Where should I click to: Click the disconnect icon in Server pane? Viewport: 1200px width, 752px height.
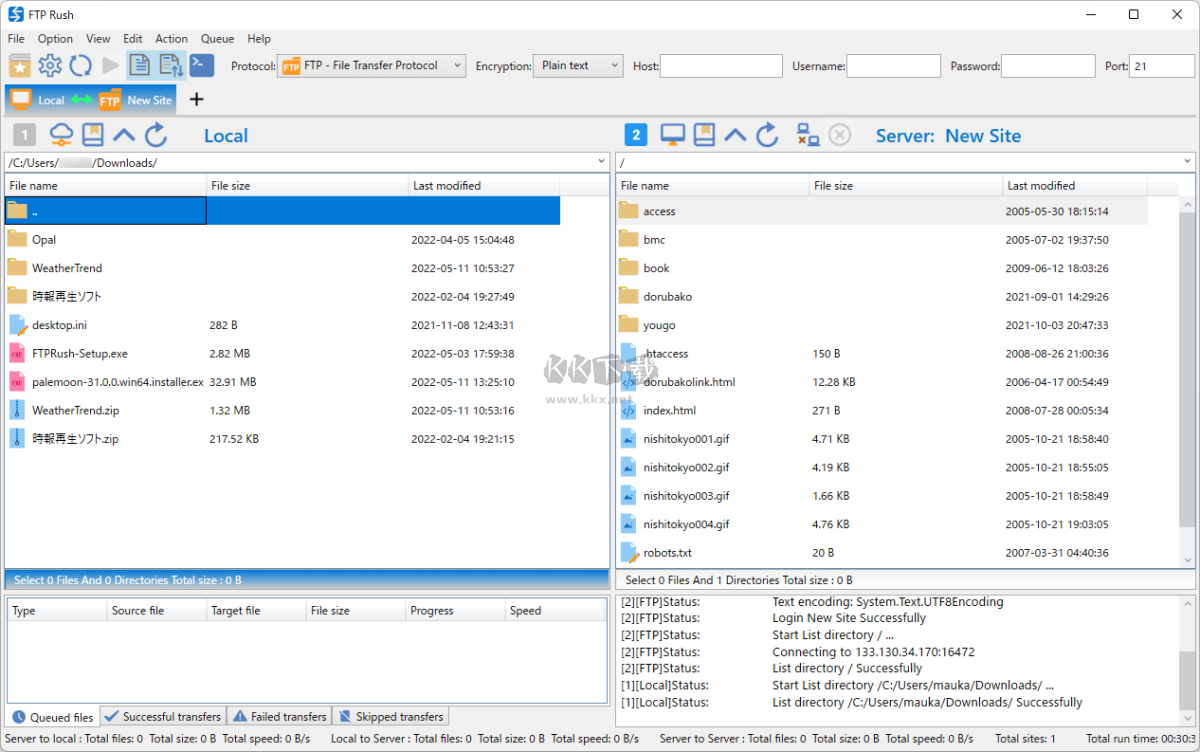pos(808,136)
